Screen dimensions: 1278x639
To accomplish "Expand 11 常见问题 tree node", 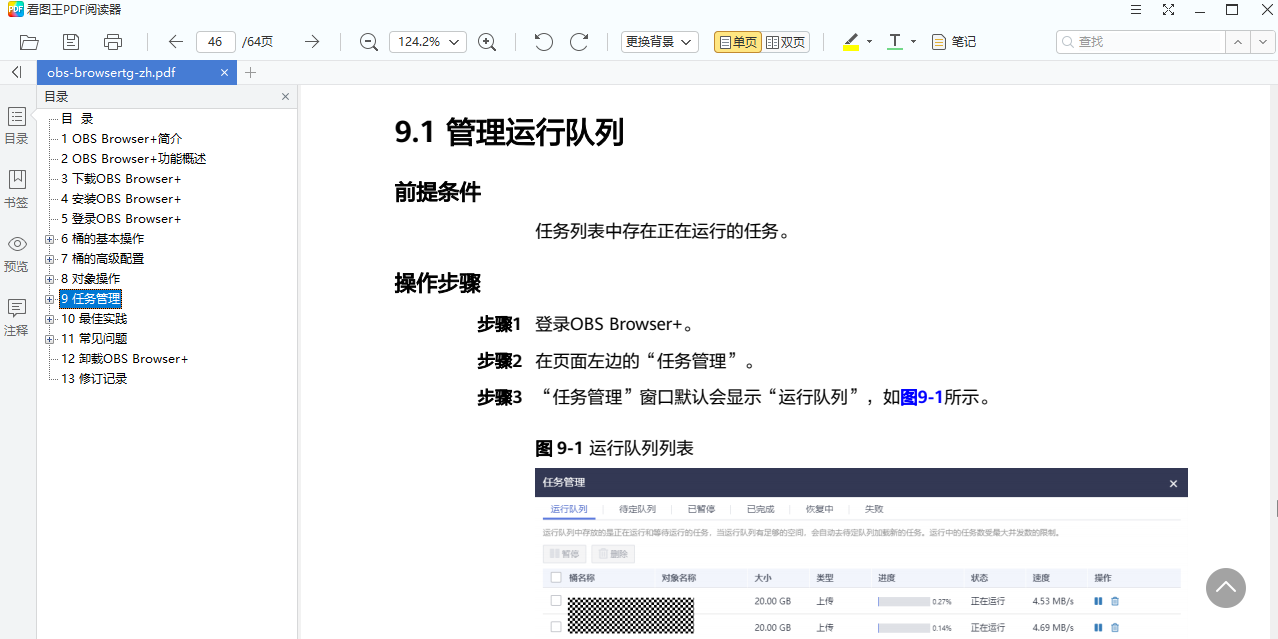I will tap(50, 339).
